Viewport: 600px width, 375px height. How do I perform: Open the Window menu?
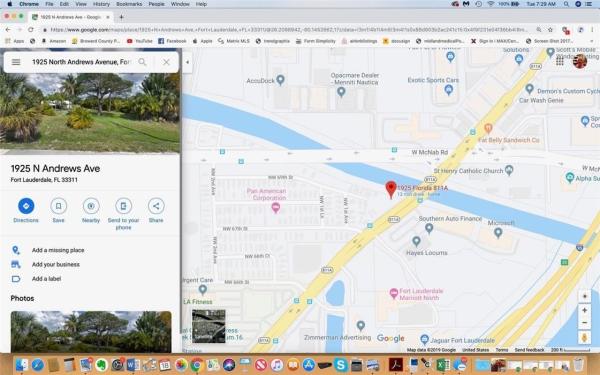180,4
